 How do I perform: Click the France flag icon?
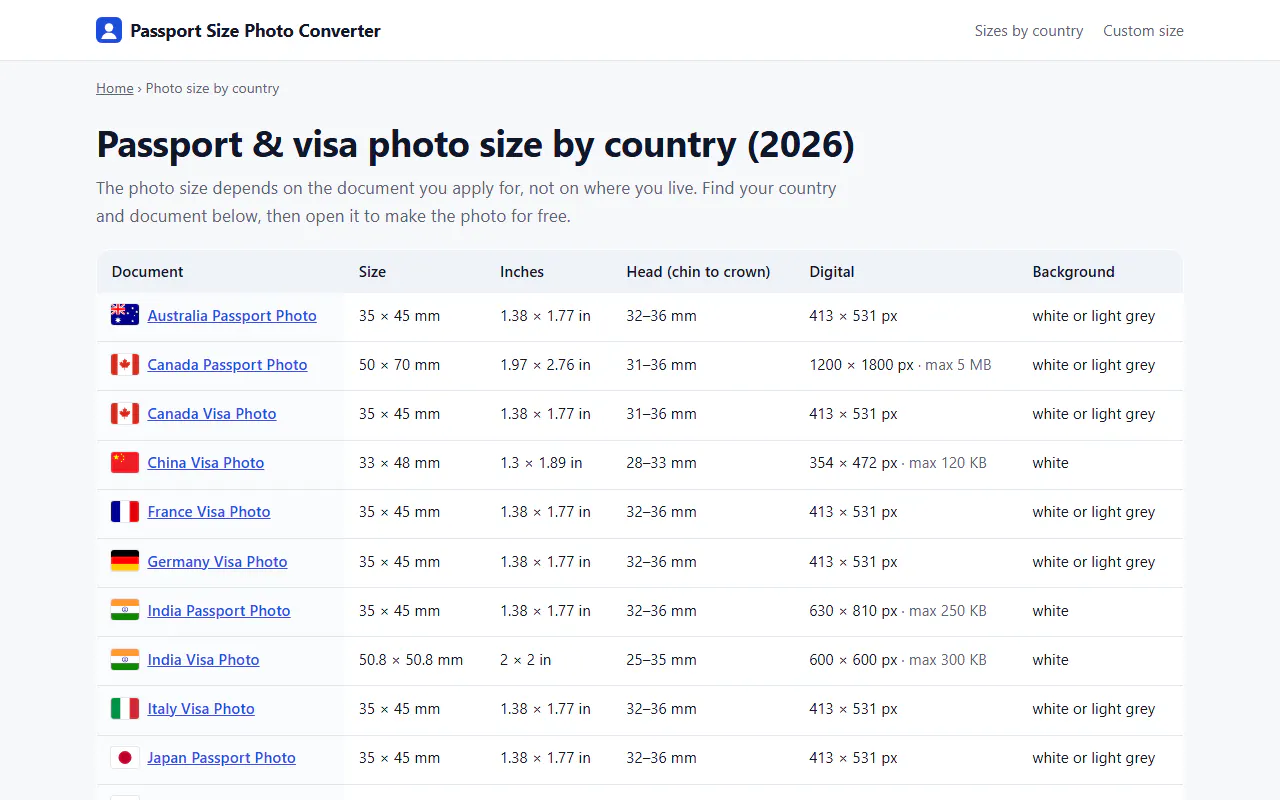pyautogui.click(x=125, y=511)
